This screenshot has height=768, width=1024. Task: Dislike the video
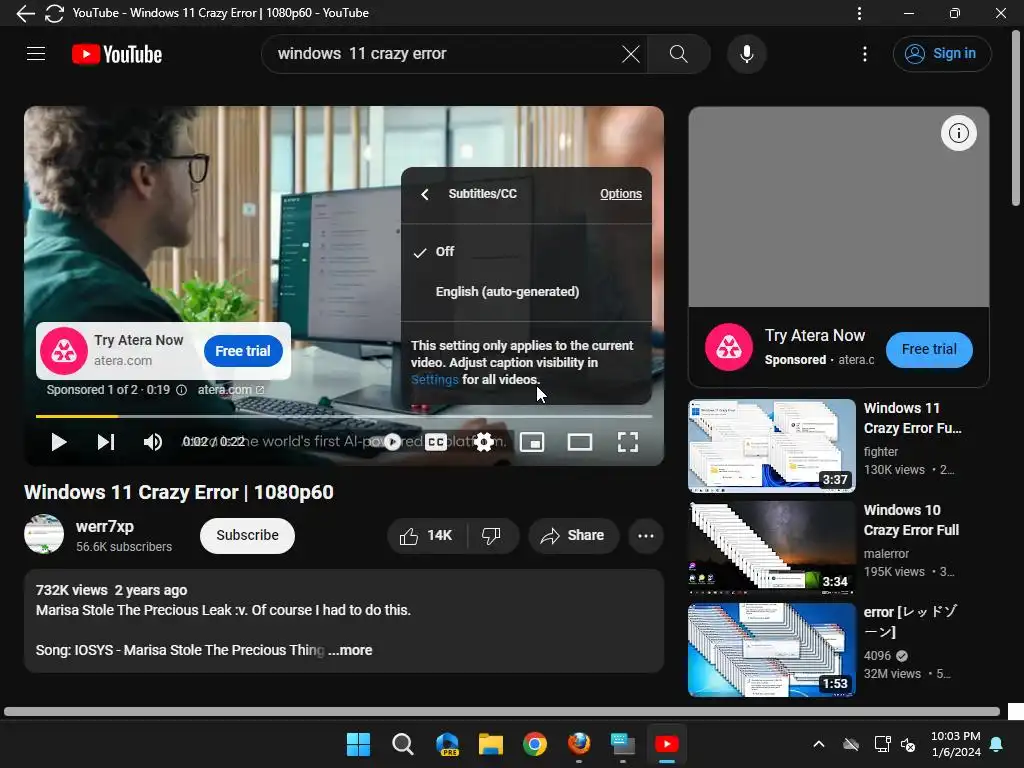coord(492,536)
